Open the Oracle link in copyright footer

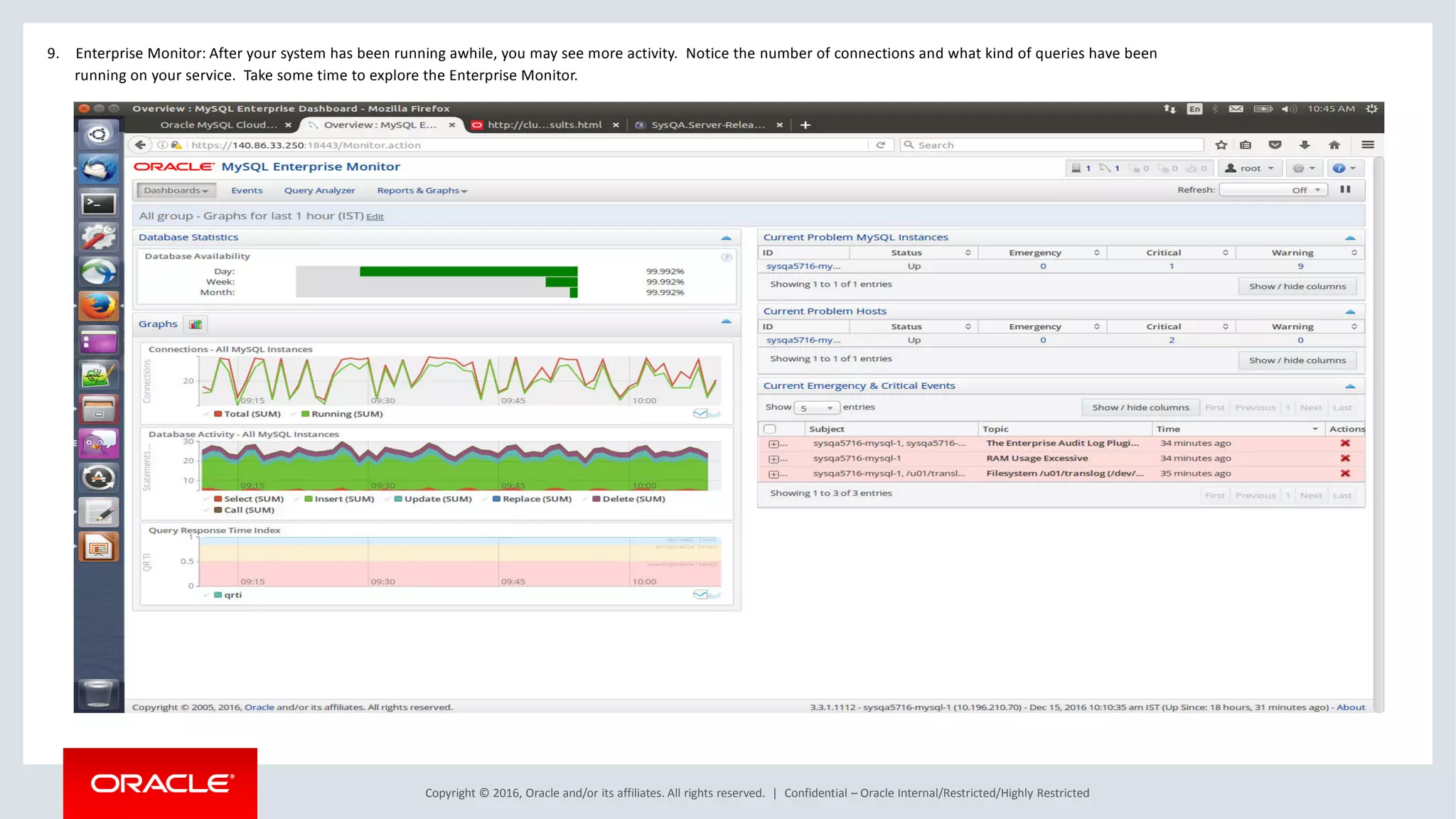pos(259,707)
